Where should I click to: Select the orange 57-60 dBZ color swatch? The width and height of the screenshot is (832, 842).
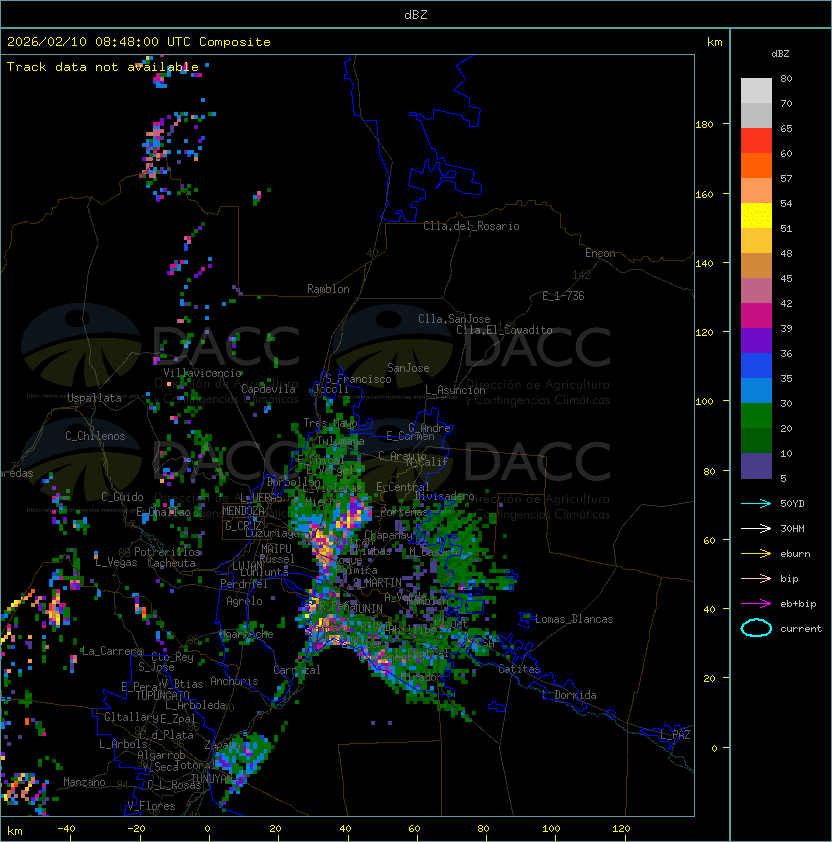[756, 166]
